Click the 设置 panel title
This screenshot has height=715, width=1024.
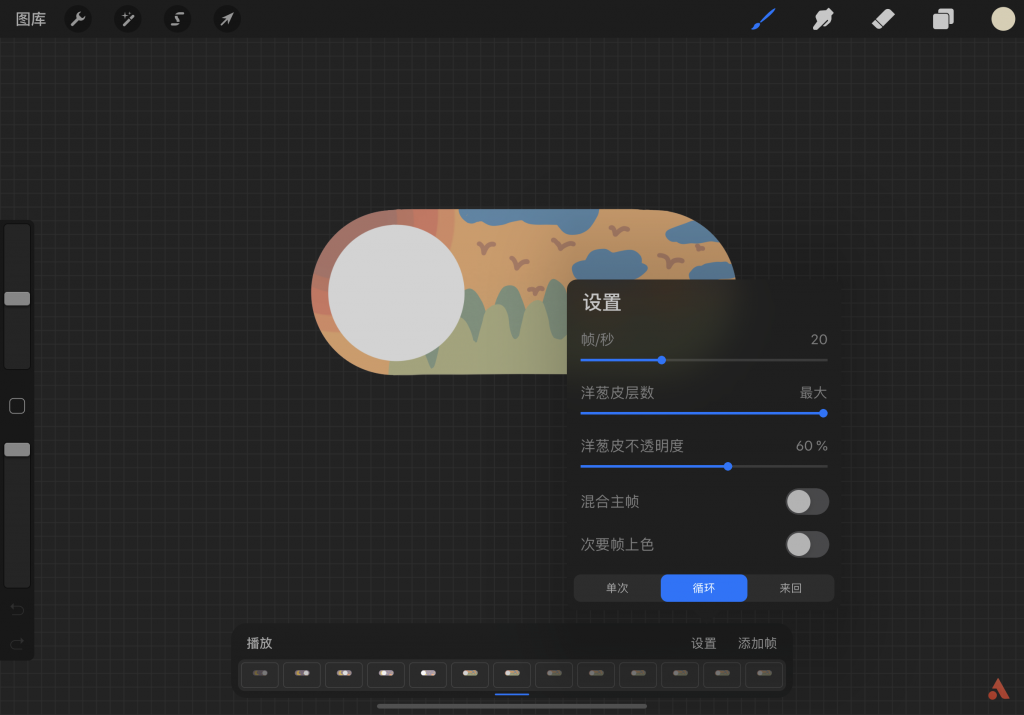click(601, 302)
